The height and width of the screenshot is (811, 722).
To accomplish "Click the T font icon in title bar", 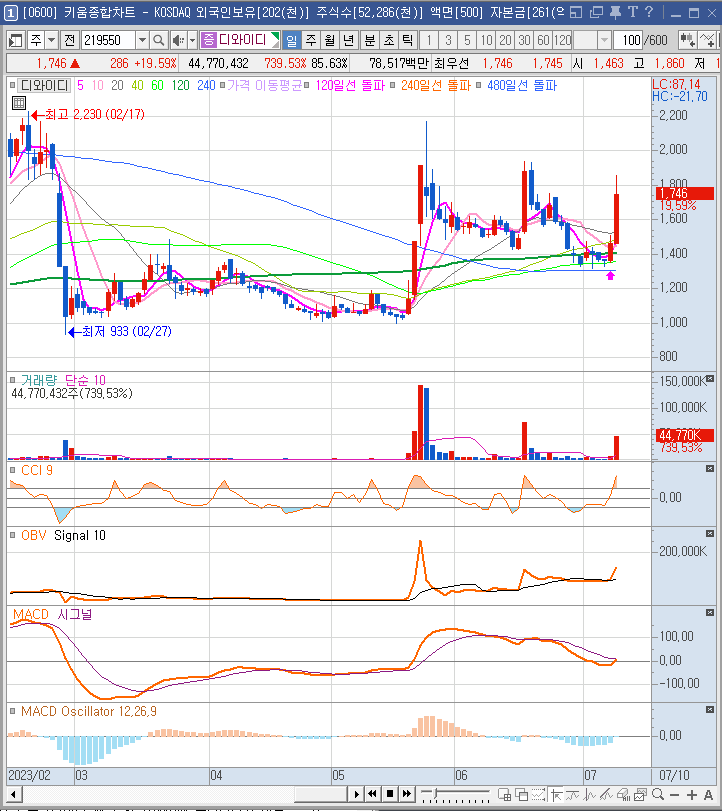I will [633, 12].
